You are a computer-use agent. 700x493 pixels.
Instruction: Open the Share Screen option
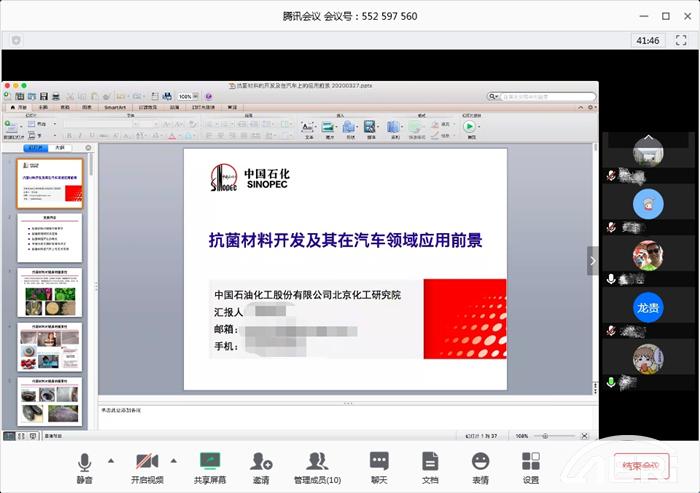pos(210,466)
